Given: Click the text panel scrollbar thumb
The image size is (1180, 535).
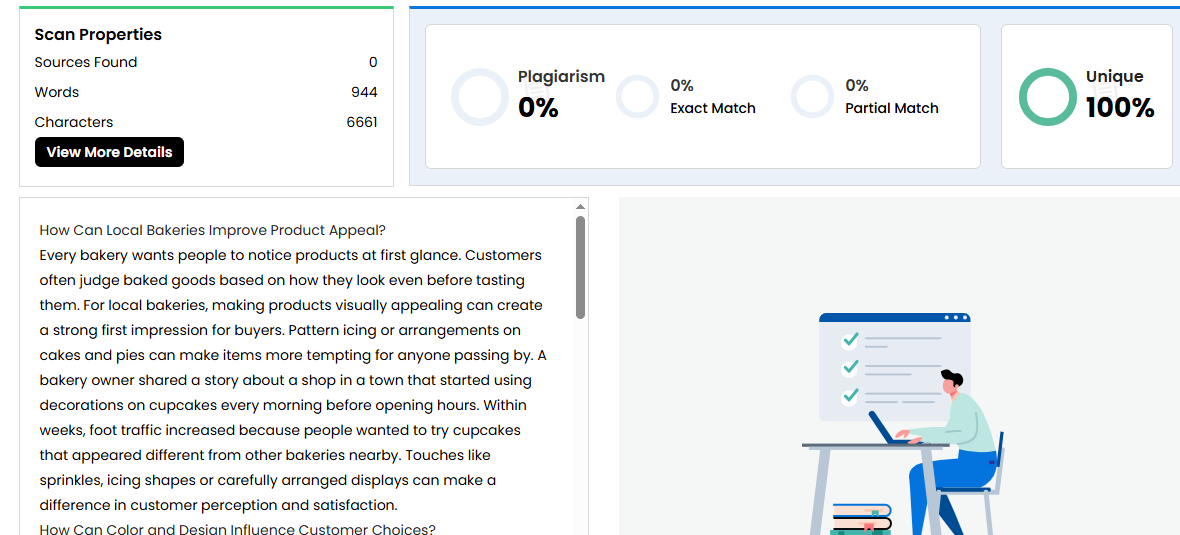Looking at the screenshot, I should pos(580,267).
